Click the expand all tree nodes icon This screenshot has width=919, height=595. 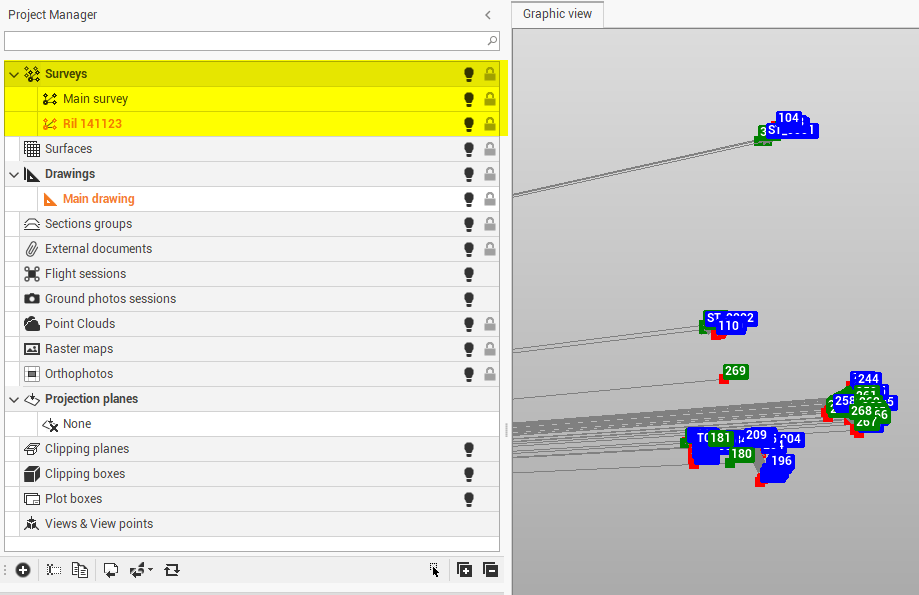click(465, 570)
